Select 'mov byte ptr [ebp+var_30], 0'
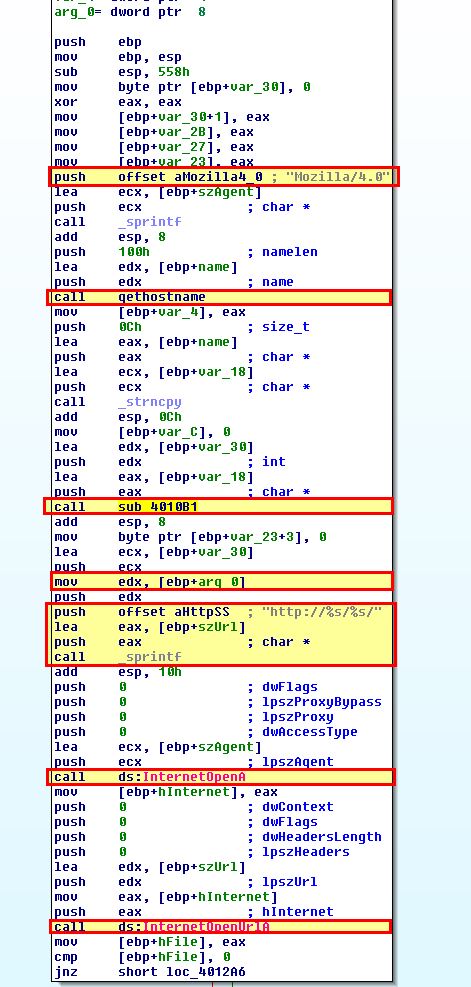 pyautogui.click(x=182, y=87)
